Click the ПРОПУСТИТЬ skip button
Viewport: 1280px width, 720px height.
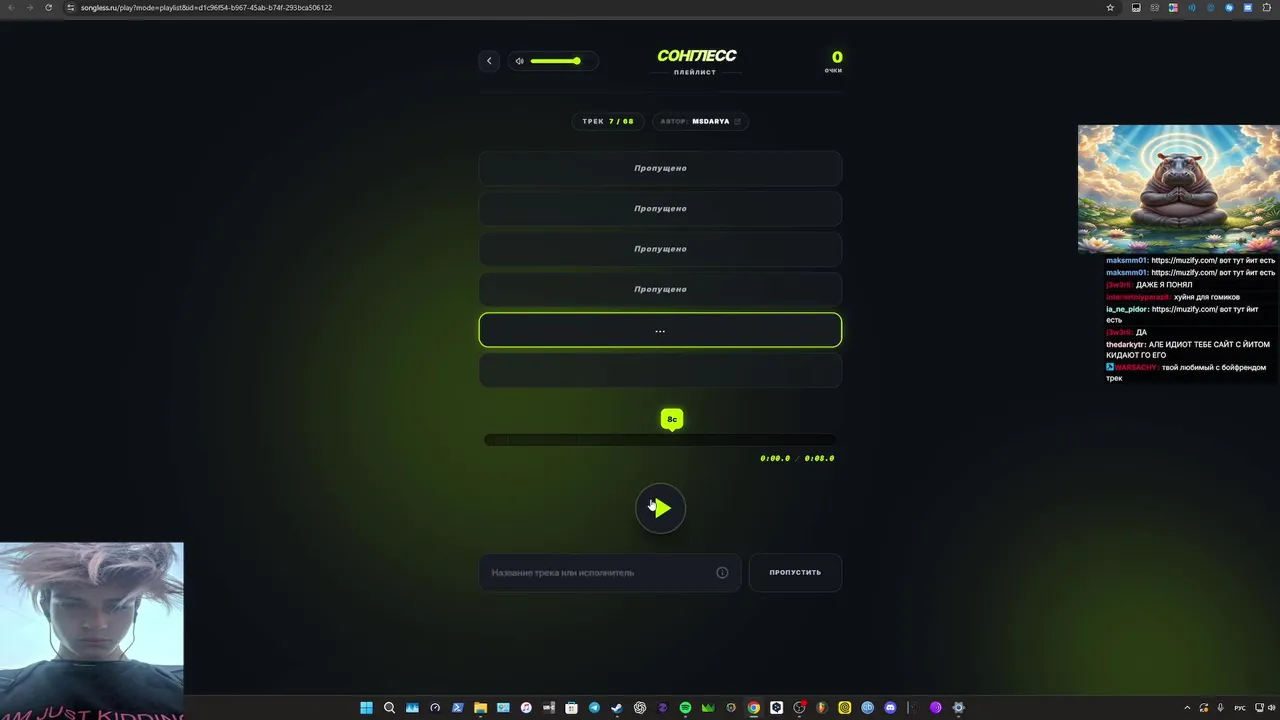pos(795,573)
